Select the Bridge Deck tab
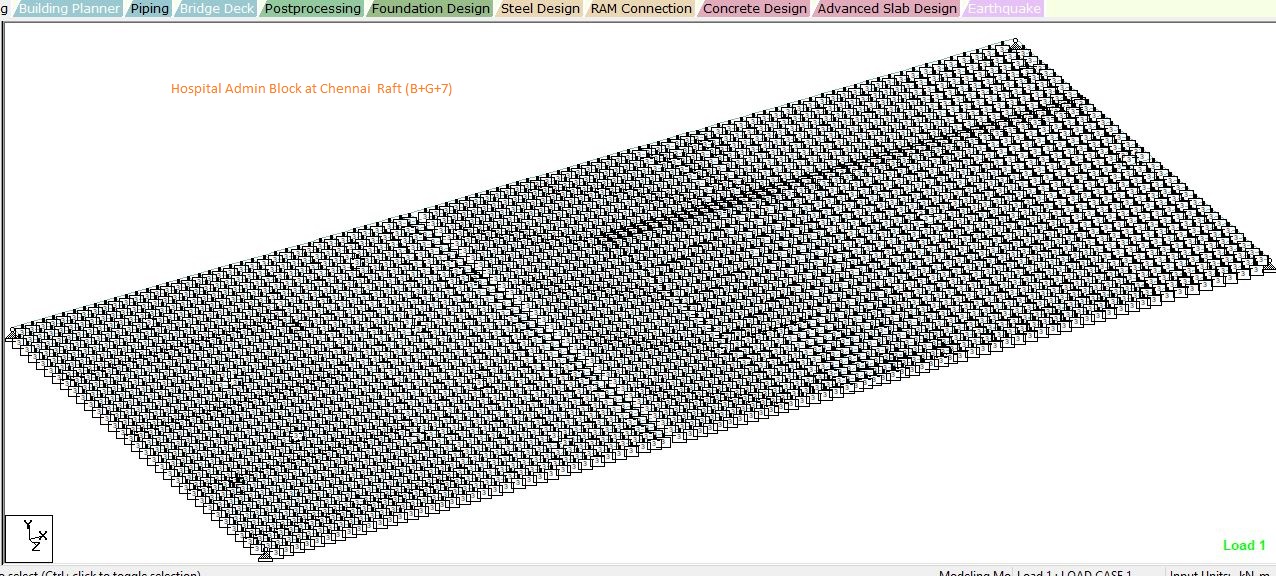Viewport: 1276px width, 576px height. (217, 9)
